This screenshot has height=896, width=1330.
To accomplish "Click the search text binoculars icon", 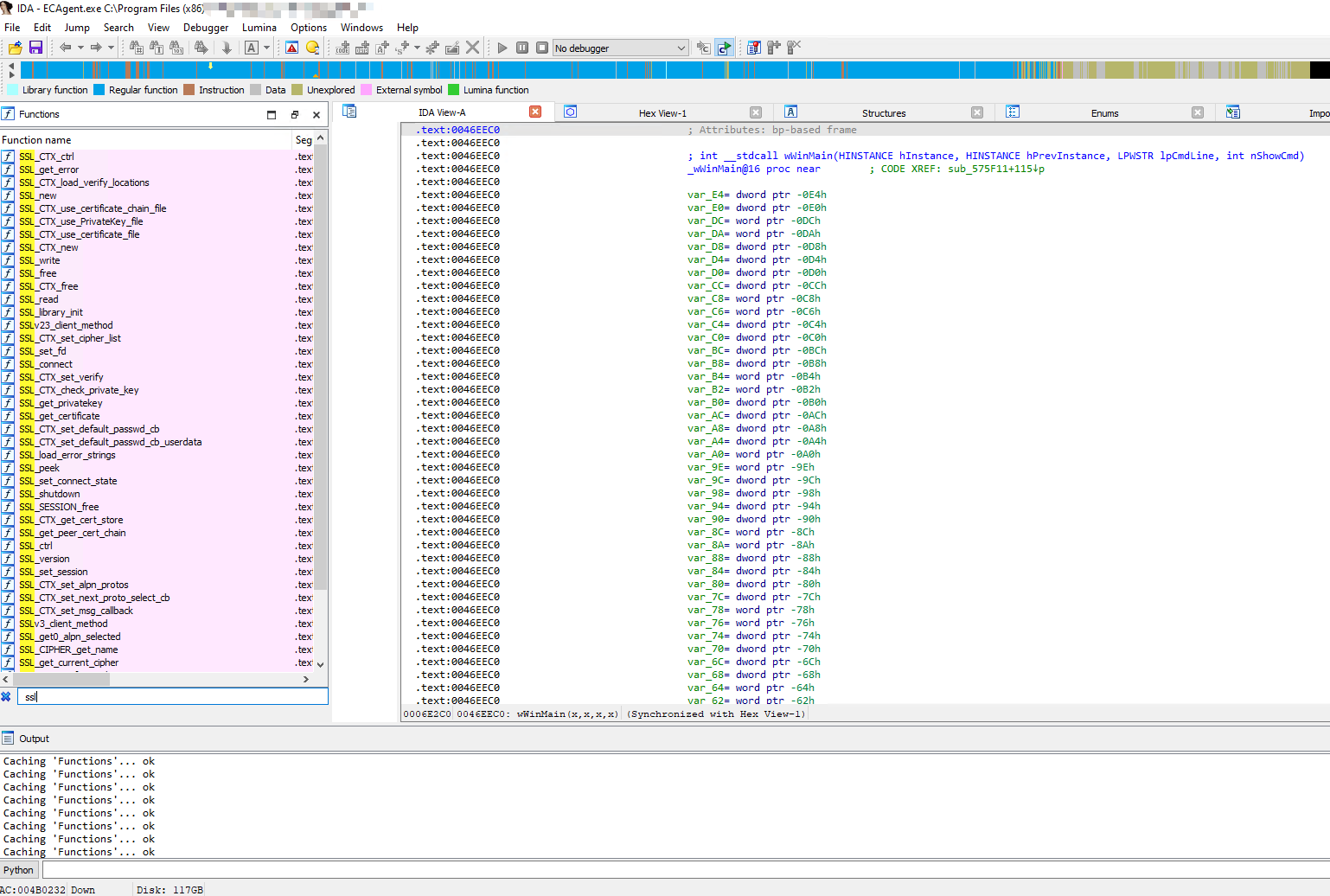I will pos(157,48).
